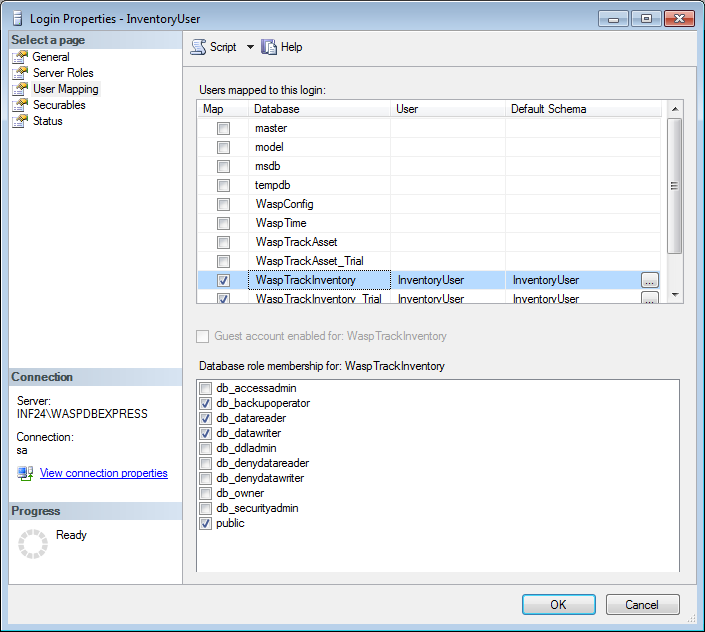
Task: Check the WaspTrackAsset map checkbox
Action: pos(223,242)
